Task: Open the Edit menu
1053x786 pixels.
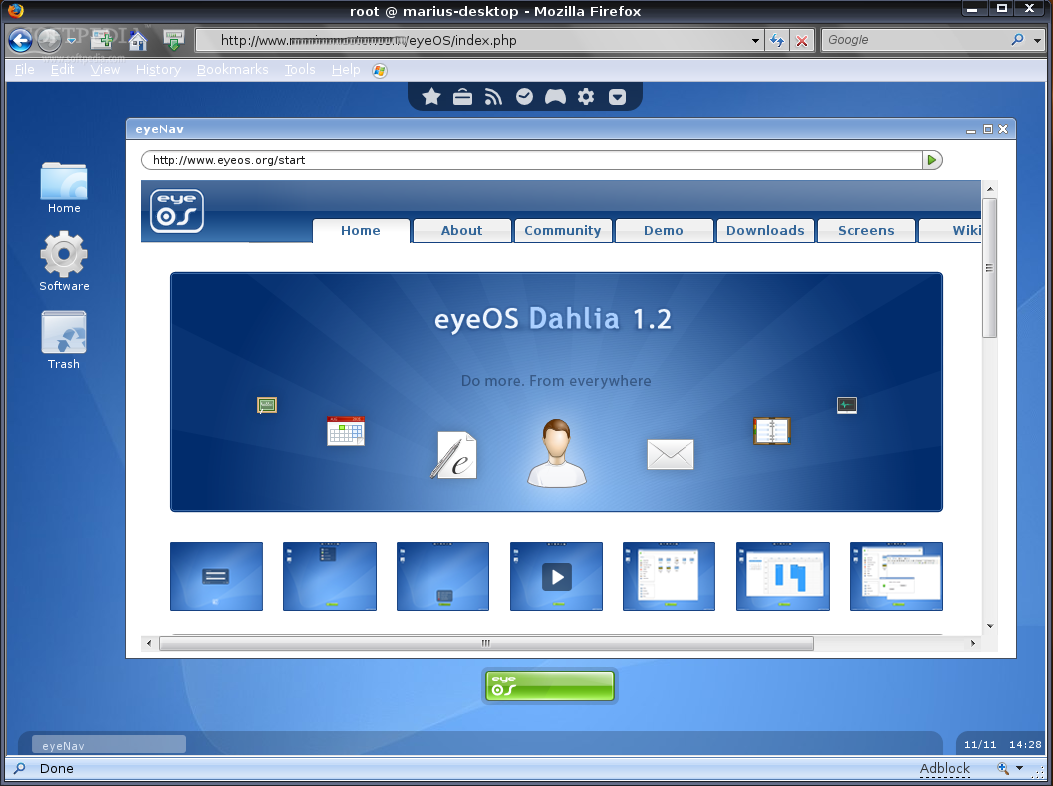Action: (x=62, y=70)
